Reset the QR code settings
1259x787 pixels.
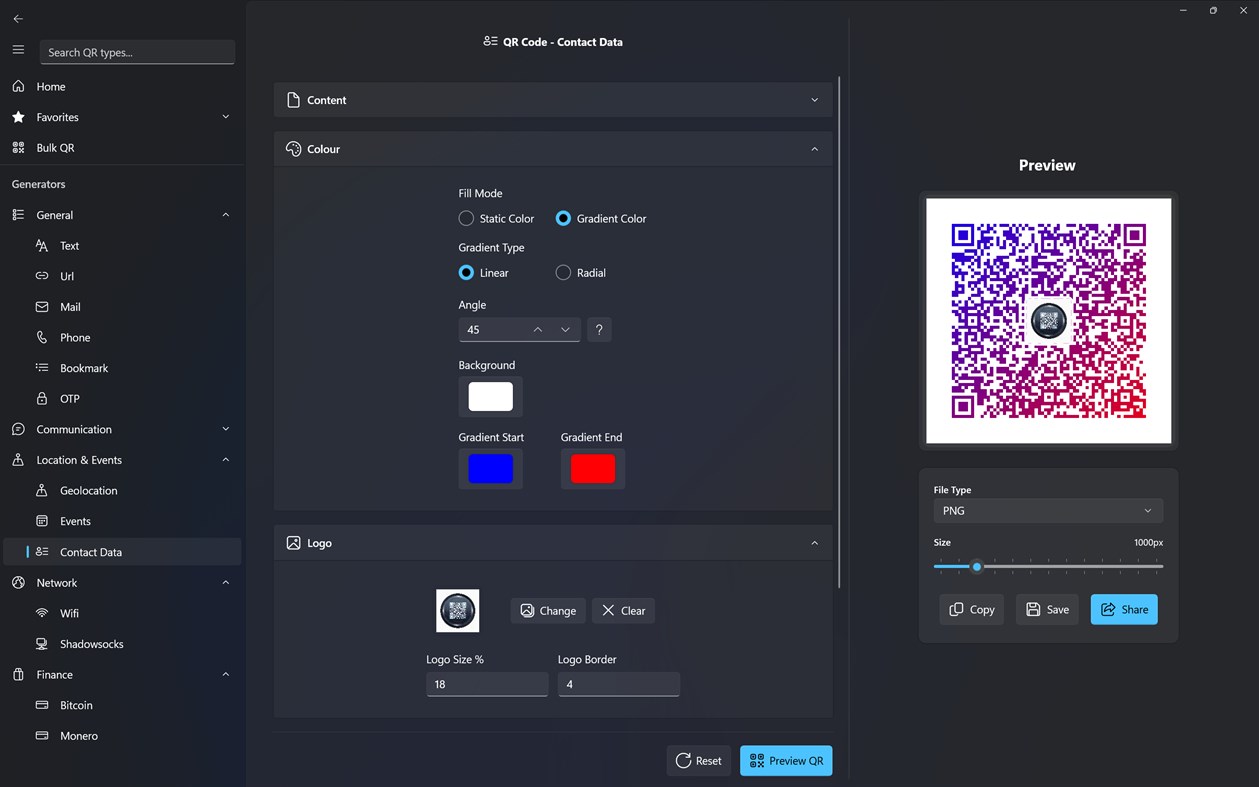click(x=698, y=760)
